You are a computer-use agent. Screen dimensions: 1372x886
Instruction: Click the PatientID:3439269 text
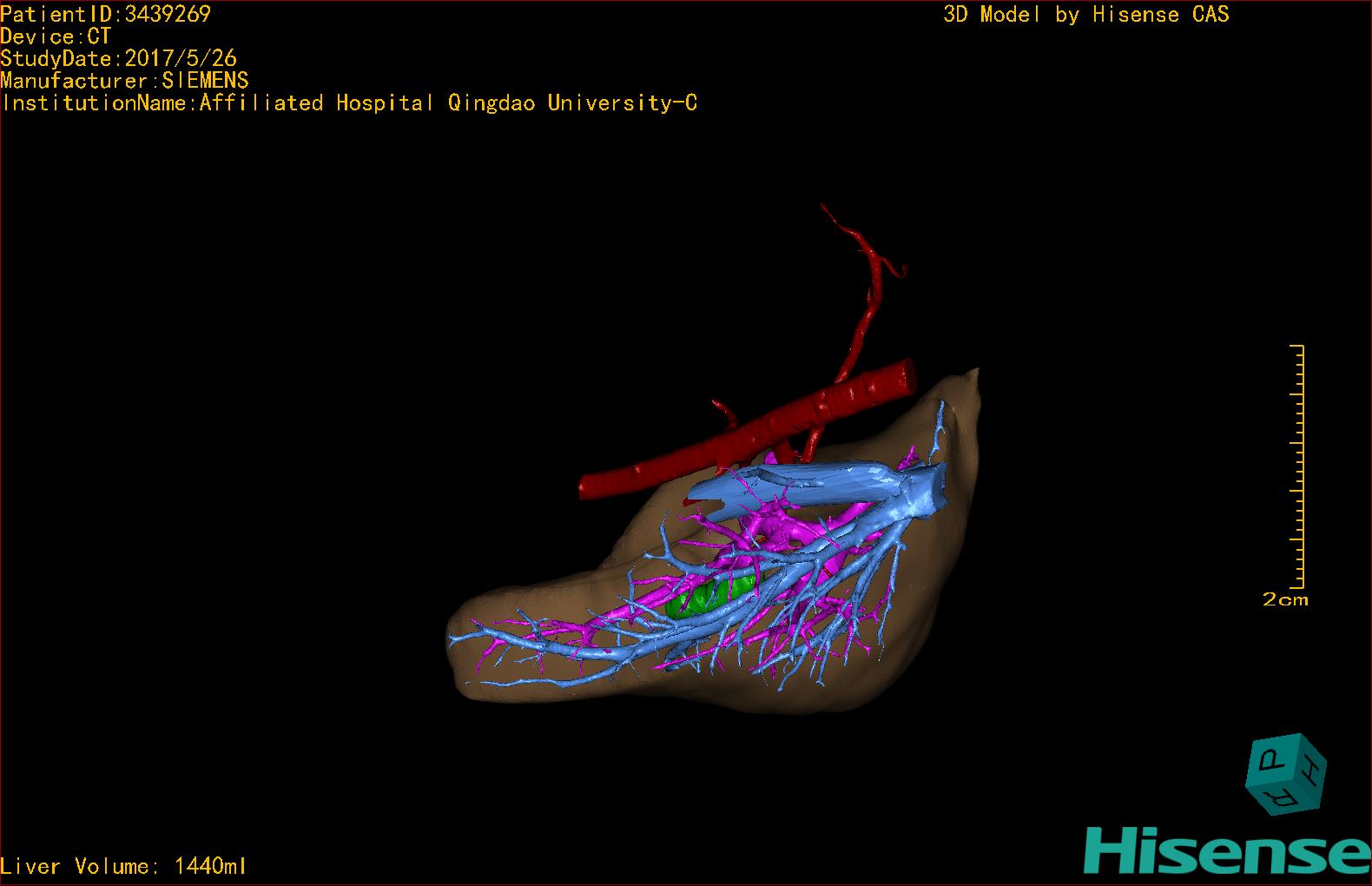point(105,14)
